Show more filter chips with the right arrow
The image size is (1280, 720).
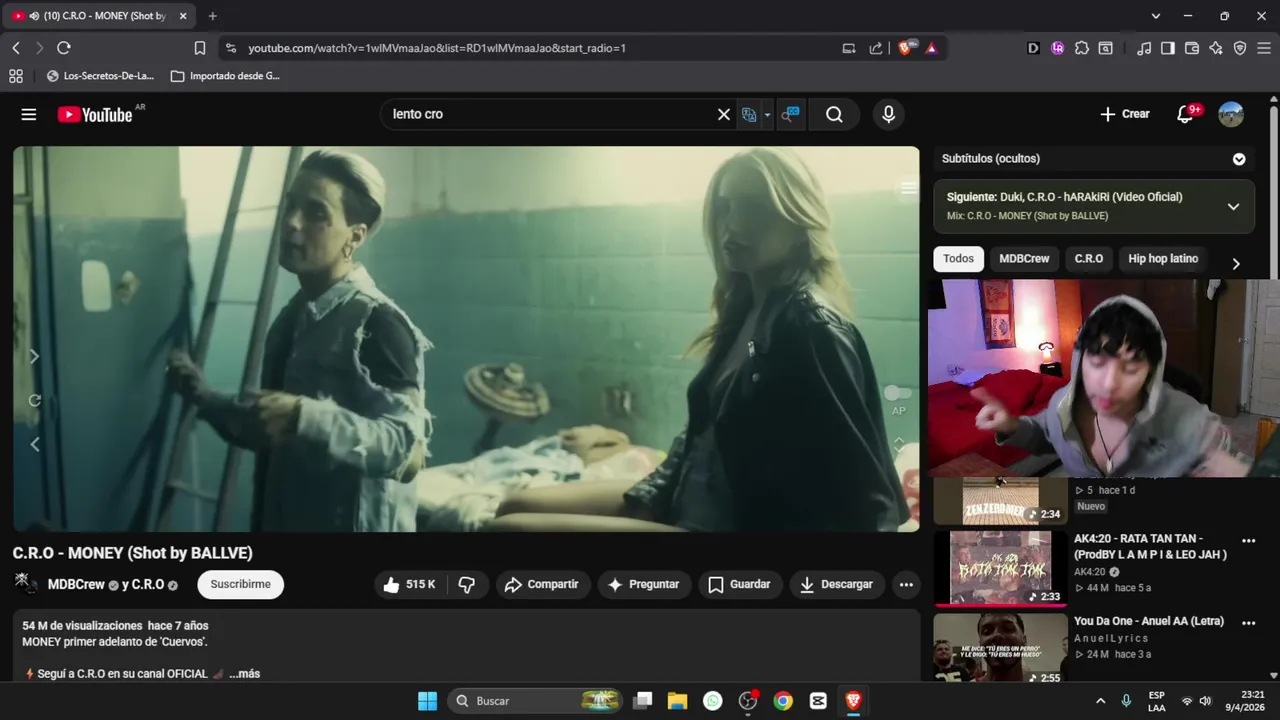point(1236,264)
